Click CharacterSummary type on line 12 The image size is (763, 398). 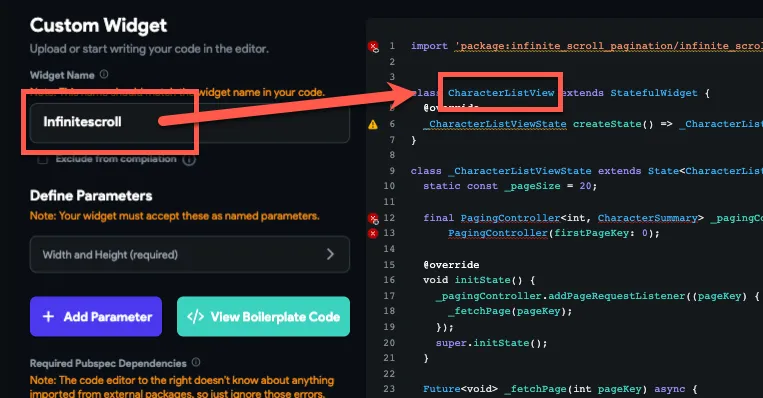(647, 218)
